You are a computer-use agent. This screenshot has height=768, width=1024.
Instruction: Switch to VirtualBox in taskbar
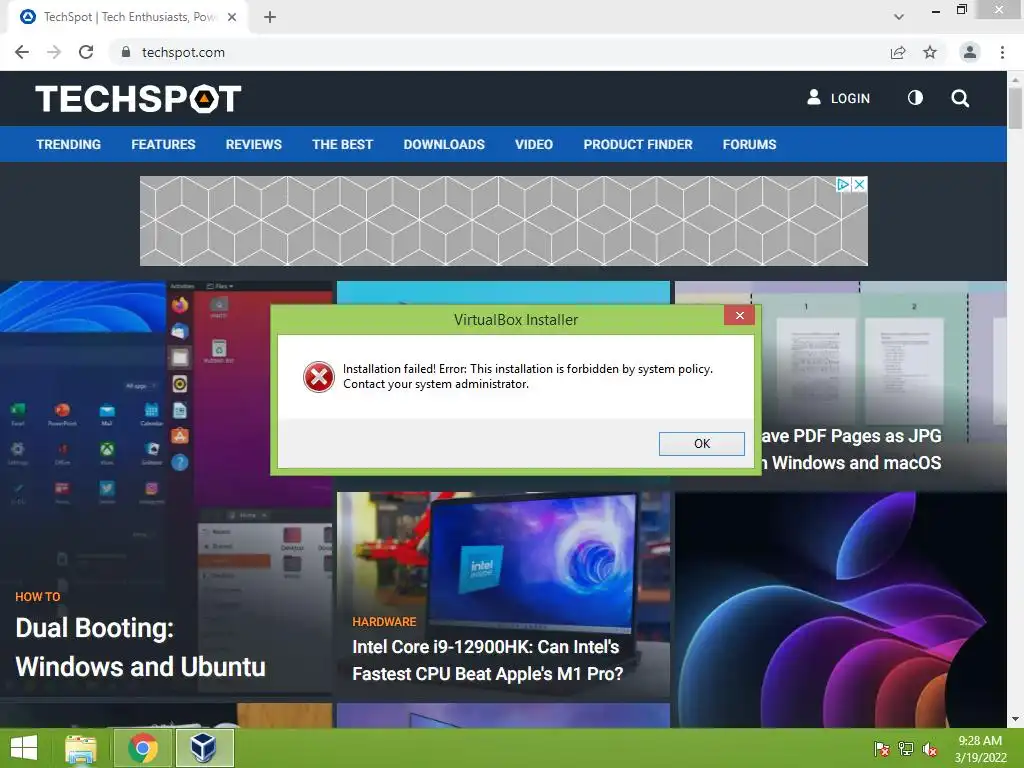[x=204, y=748]
